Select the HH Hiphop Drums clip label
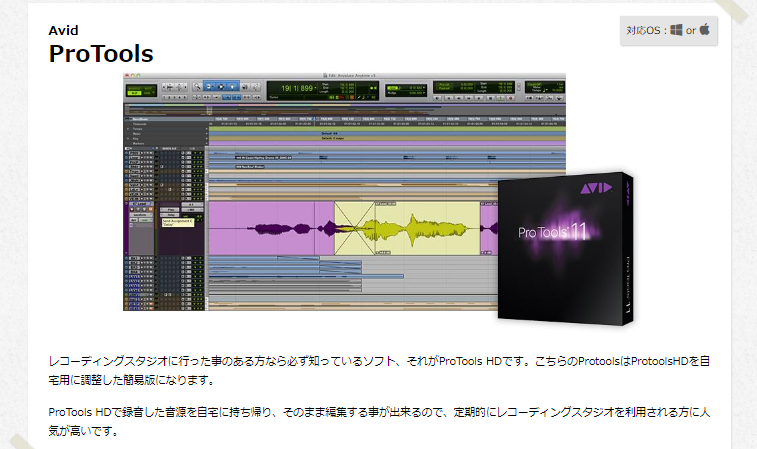 click(x=264, y=157)
